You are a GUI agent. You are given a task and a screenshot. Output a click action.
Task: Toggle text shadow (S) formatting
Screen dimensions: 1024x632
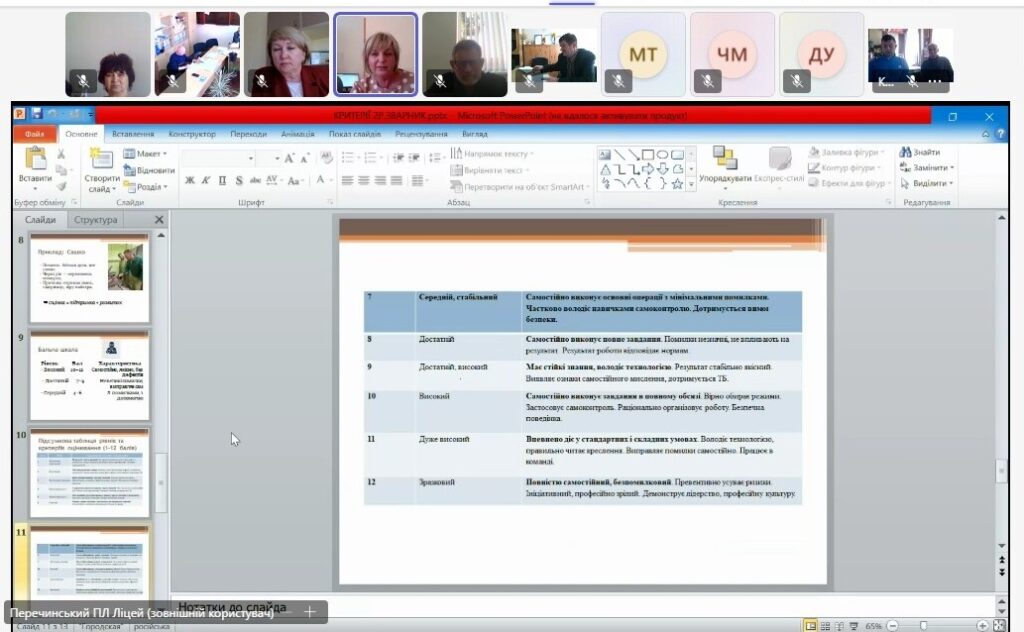[x=239, y=181]
